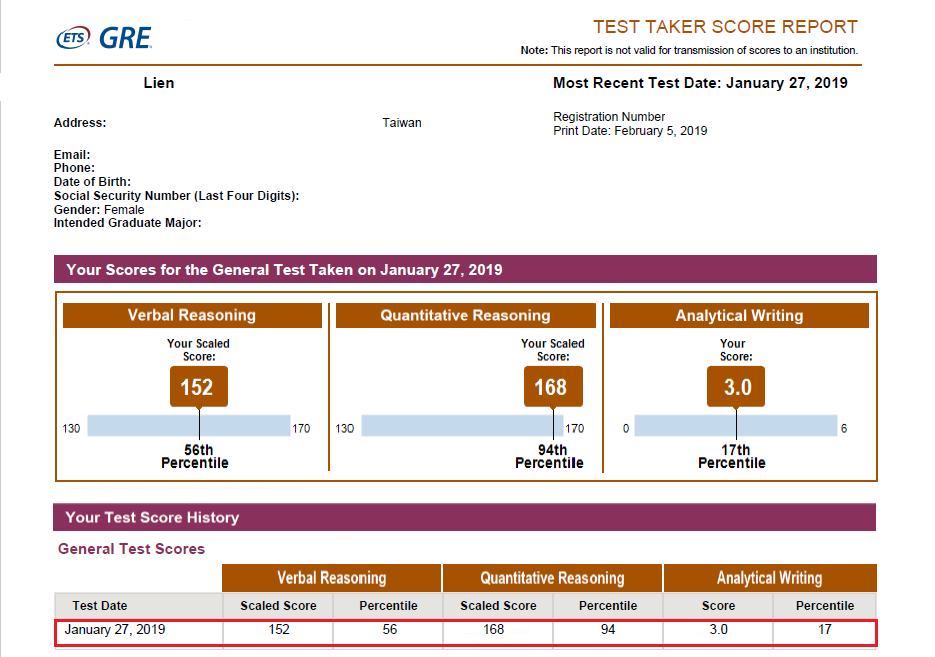This screenshot has width=935, height=657.
Task: Click the Analytical Writing panel header in scores box
Action: 739,315
